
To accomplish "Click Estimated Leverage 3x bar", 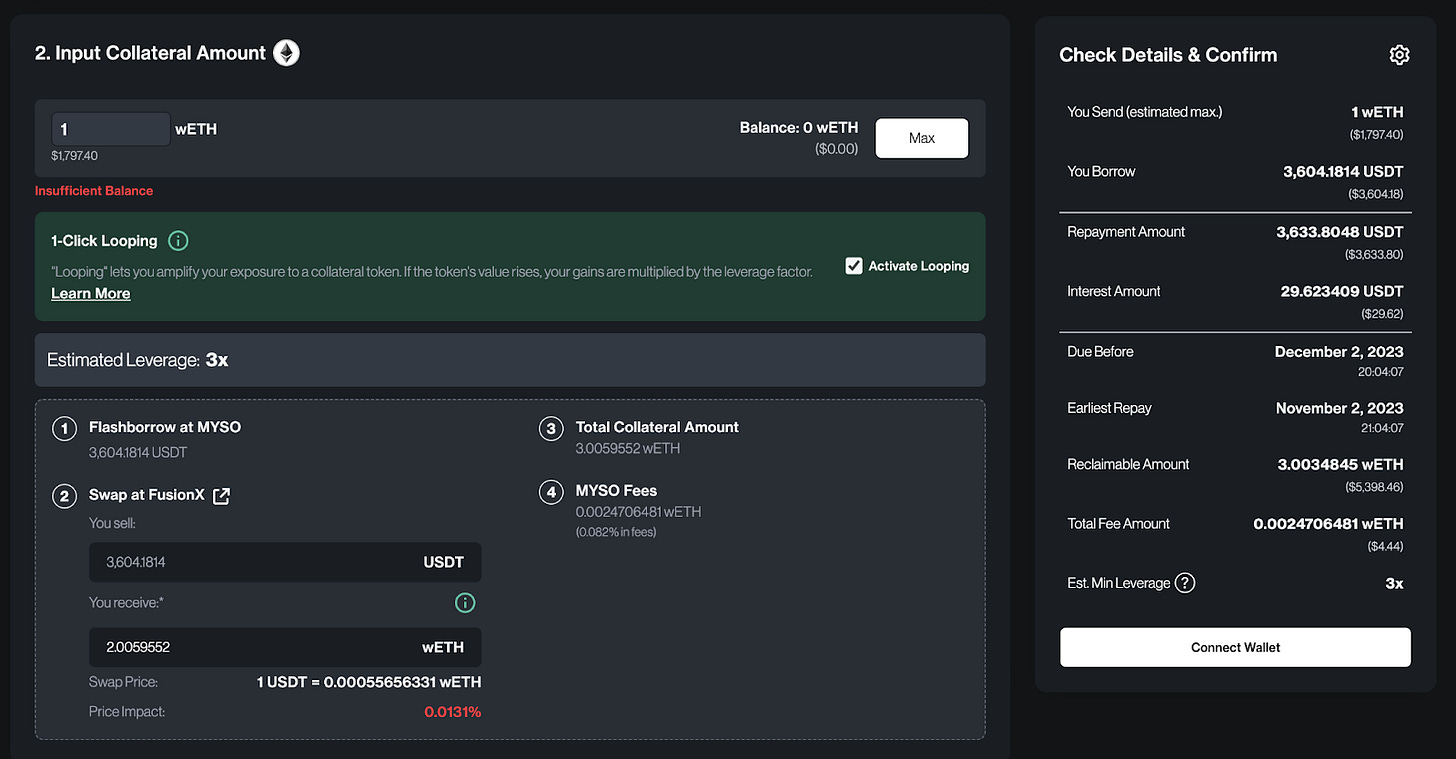I will (x=510, y=360).
